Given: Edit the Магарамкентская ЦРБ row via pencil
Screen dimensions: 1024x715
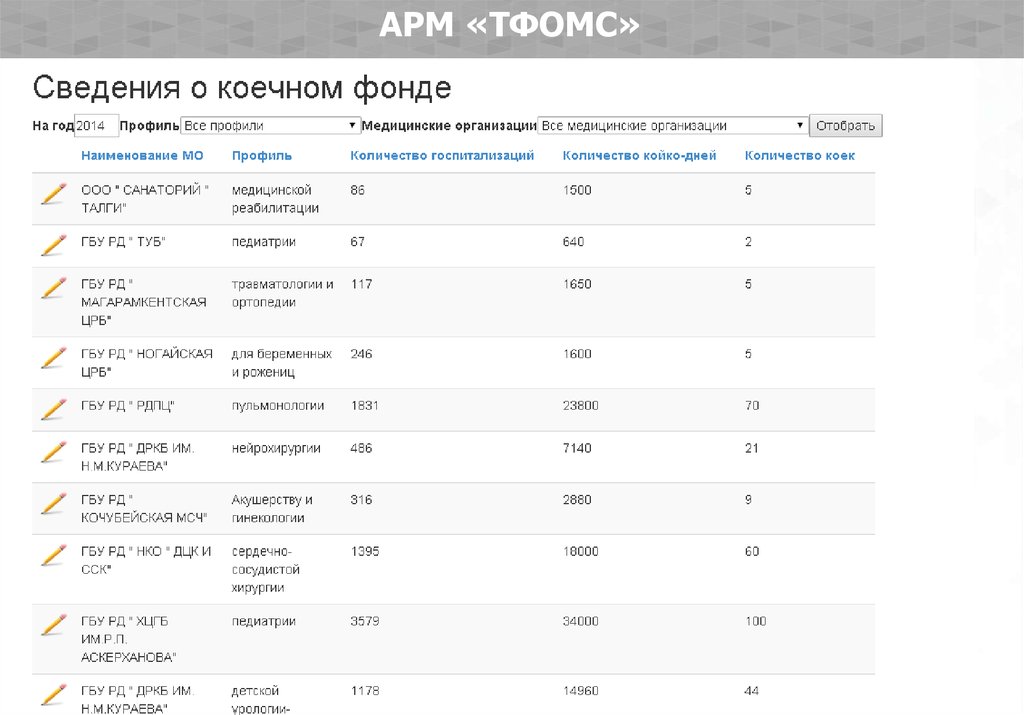Looking at the screenshot, I should click(x=53, y=287).
